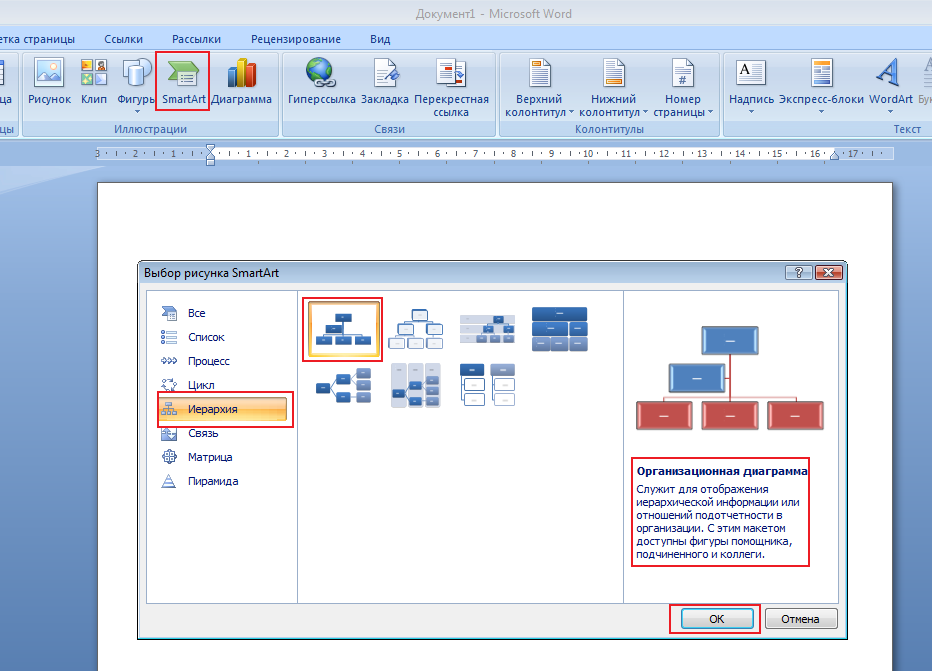Expand the Нижний колонтитул footer menu
The image size is (932, 671).
(613, 87)
